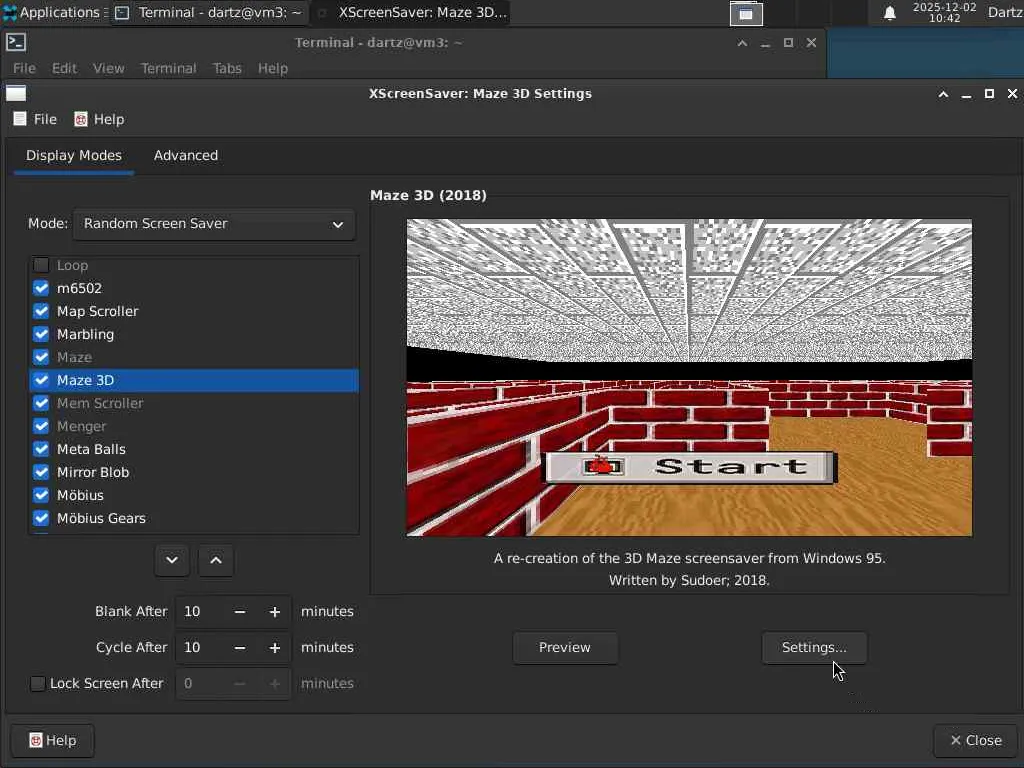Screen dimensions: 1024x768
Task: Switch to XScreenSaver task in the panel
Action: click(x=411, y=12)
